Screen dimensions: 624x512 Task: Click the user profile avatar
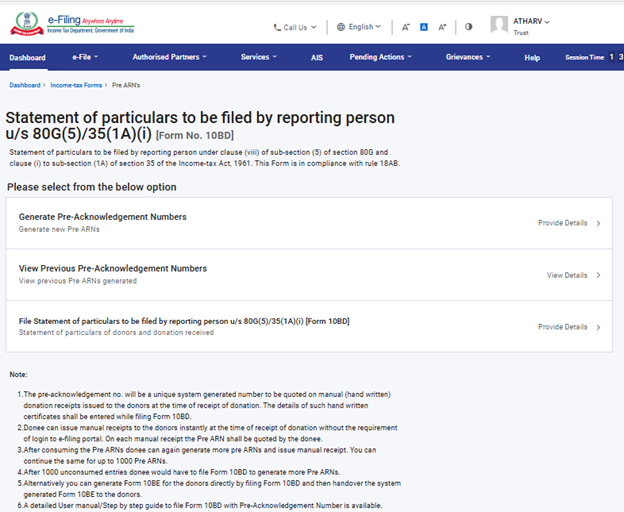499,25
